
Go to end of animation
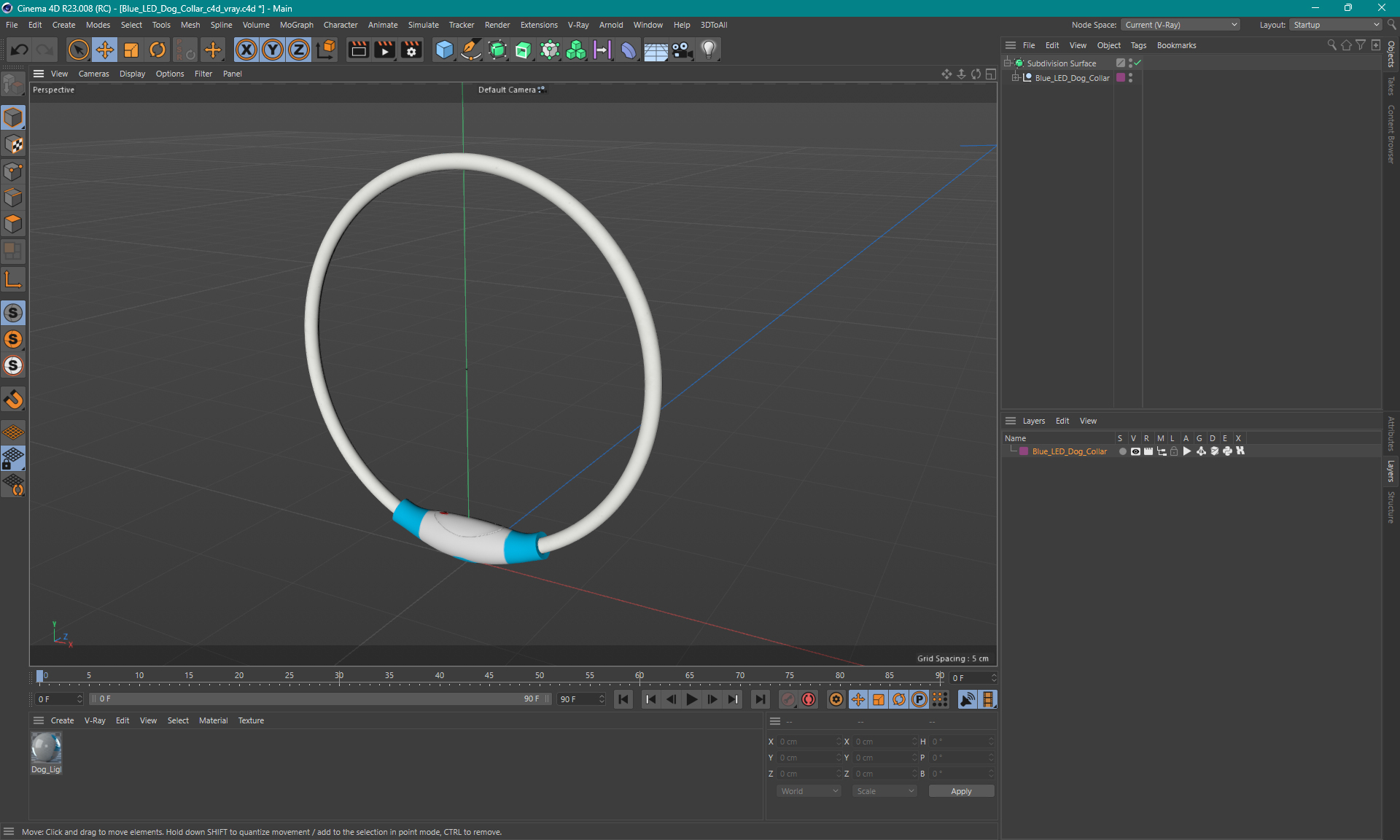tap(760, 699)
